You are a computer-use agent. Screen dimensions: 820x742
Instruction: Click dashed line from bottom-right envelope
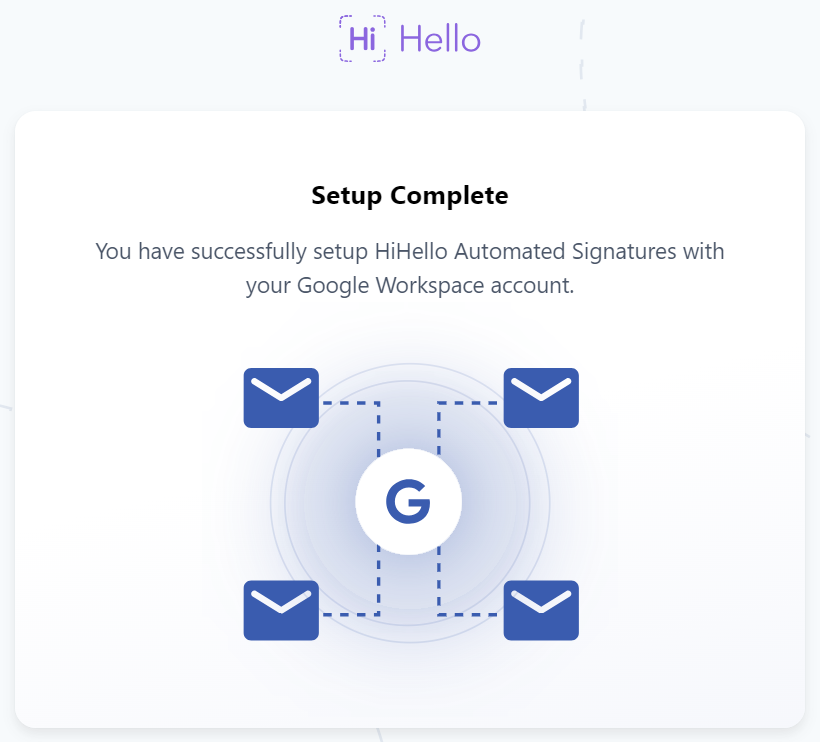(468, 614)
